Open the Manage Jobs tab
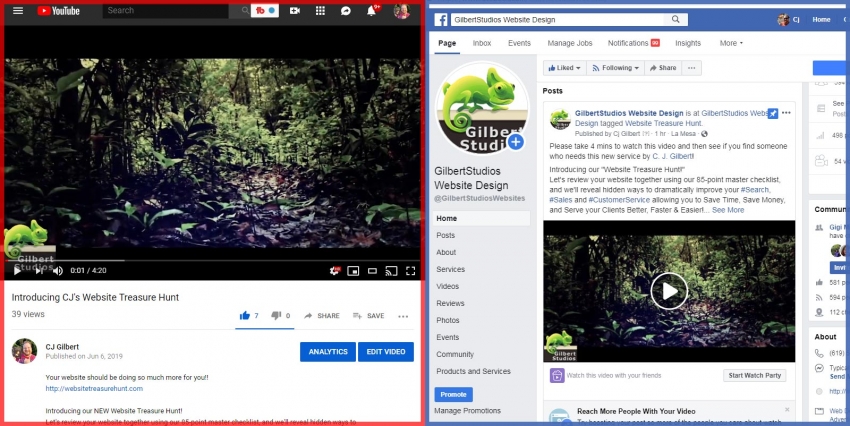 570,43
